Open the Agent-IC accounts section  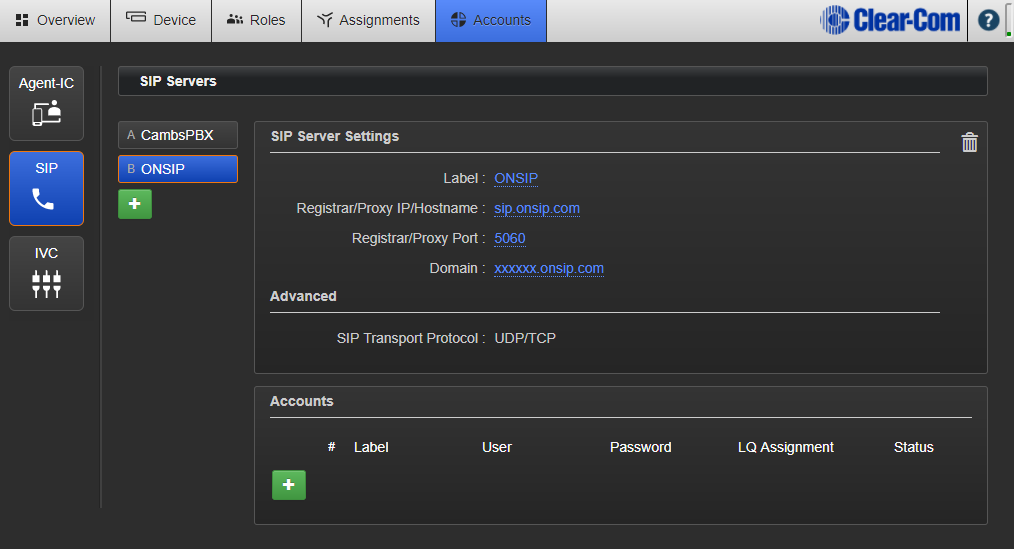pyautogui.click(x=47, y=104)
